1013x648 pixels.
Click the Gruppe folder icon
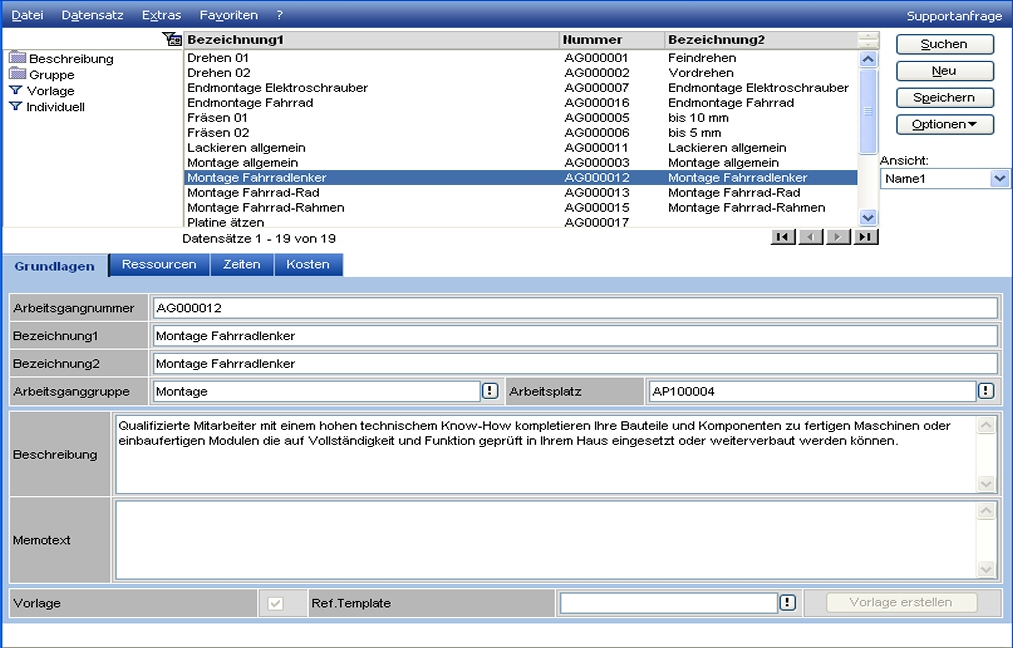(17, 74)
